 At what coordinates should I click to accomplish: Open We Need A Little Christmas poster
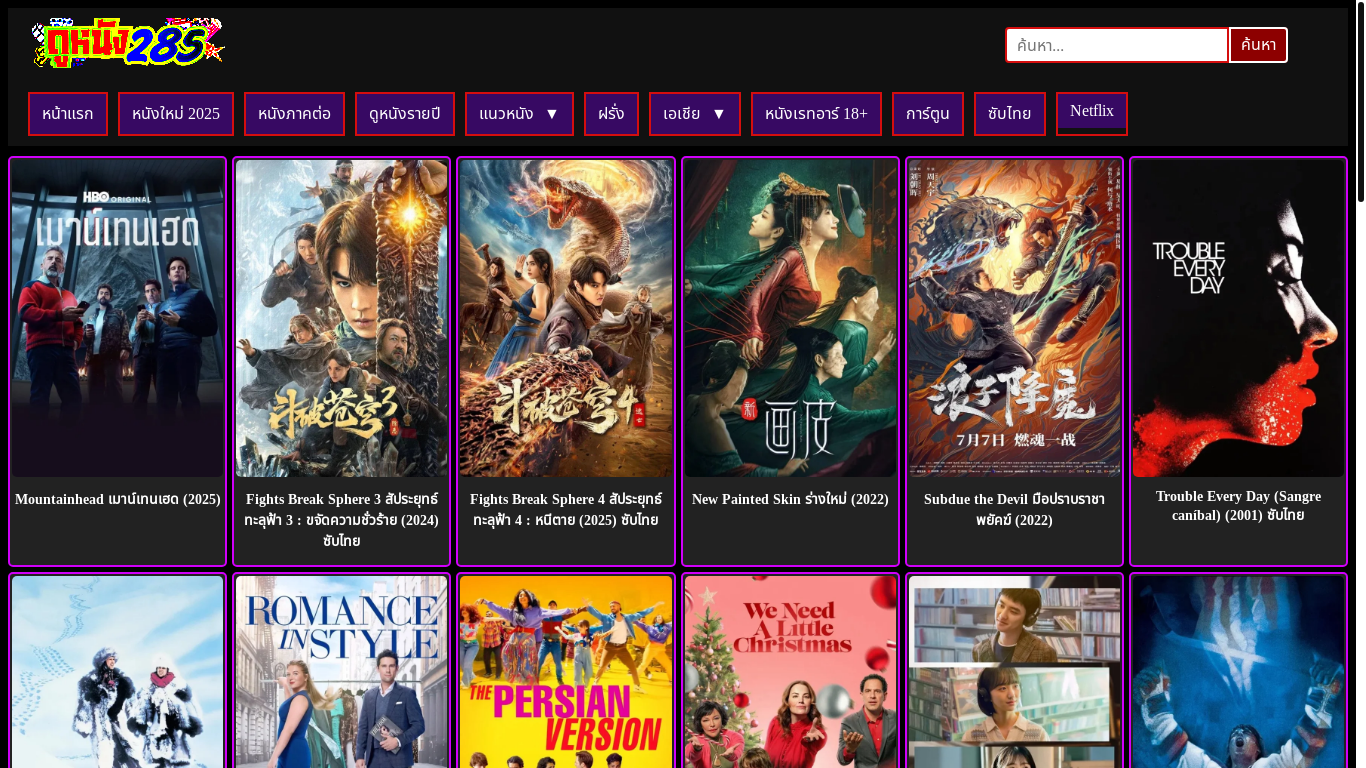[x=790, y=672]
